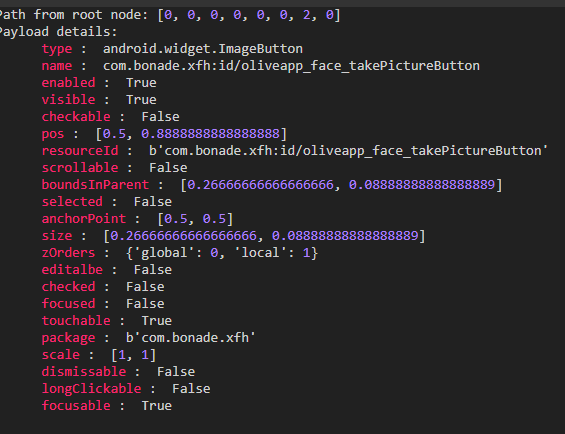The image size is (565, 434).
Task: Click the 'Path from root node' line
Action: coord(170,15)
